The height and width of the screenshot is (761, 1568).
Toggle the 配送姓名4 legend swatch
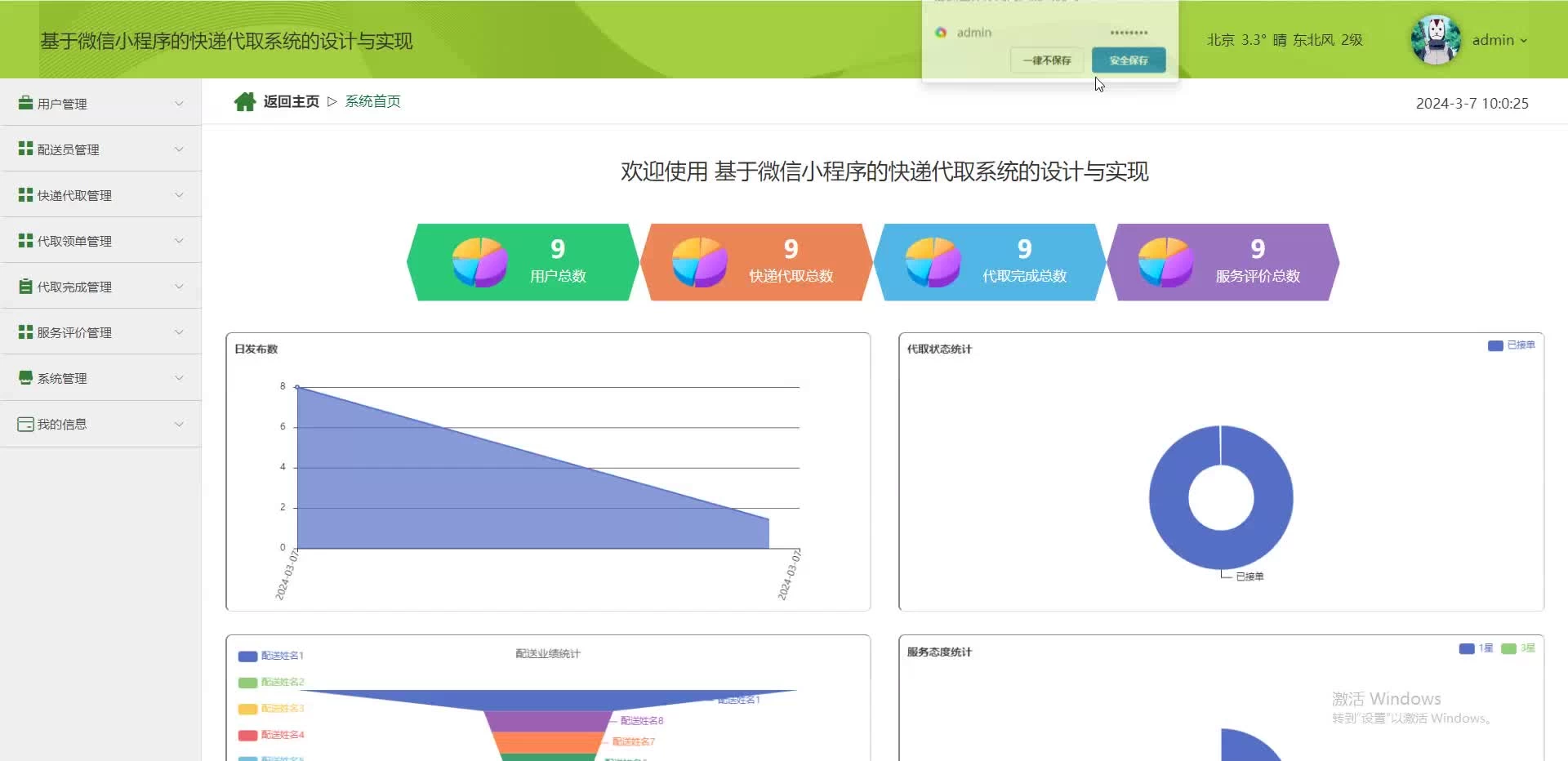point(247,735)
